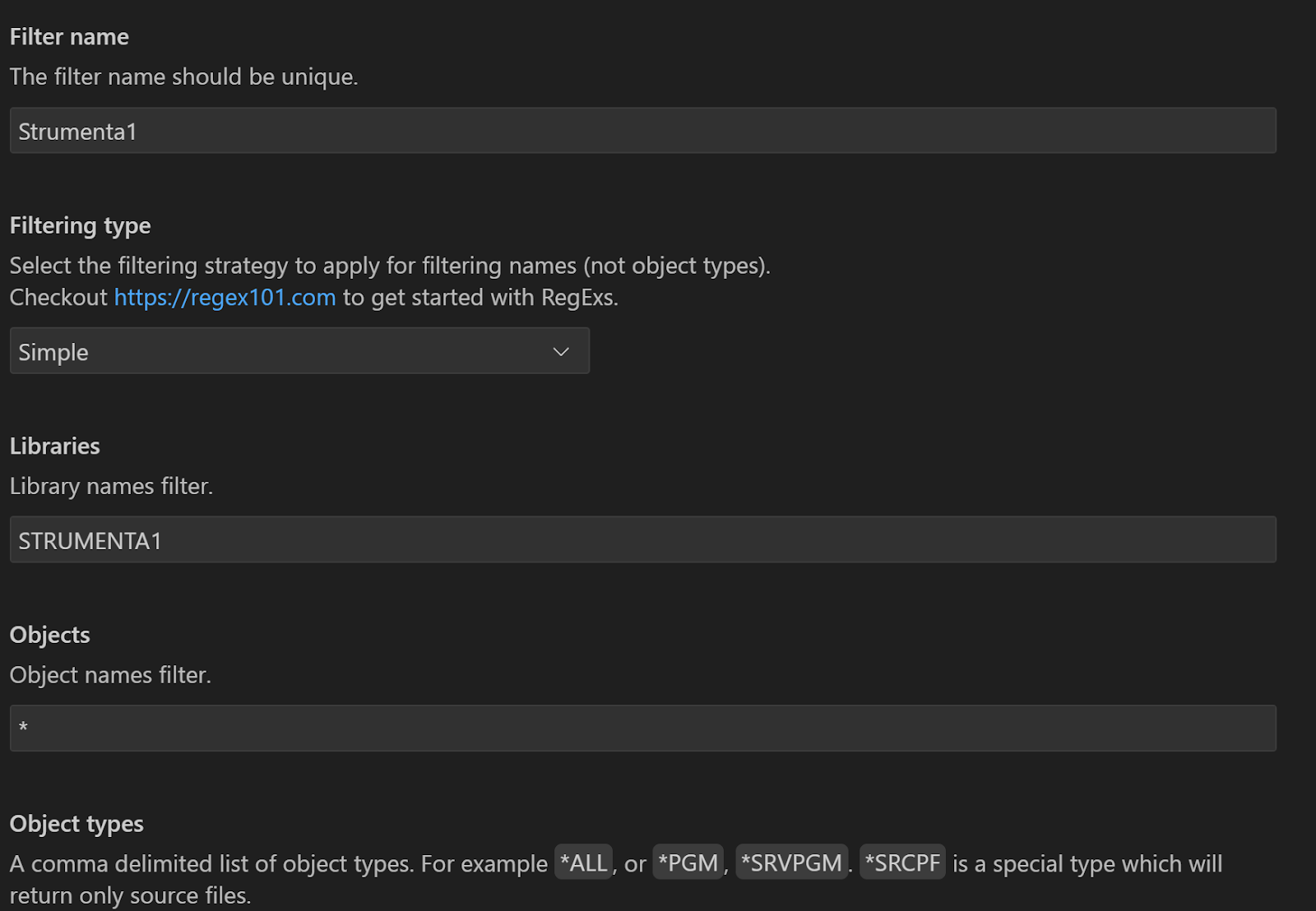Screen dimensions: 1316x911
Task: Click the "Filter name" heading label
Action: (69, 37)
